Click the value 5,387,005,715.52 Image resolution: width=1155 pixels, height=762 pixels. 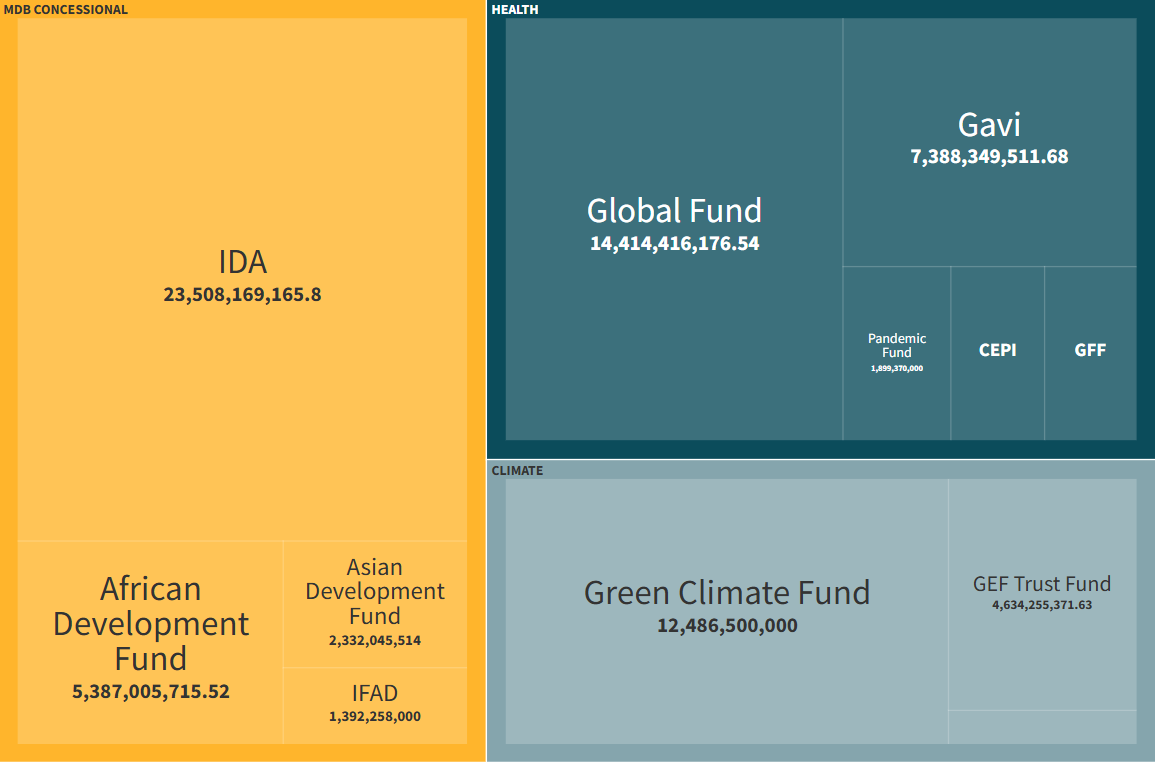150,691
